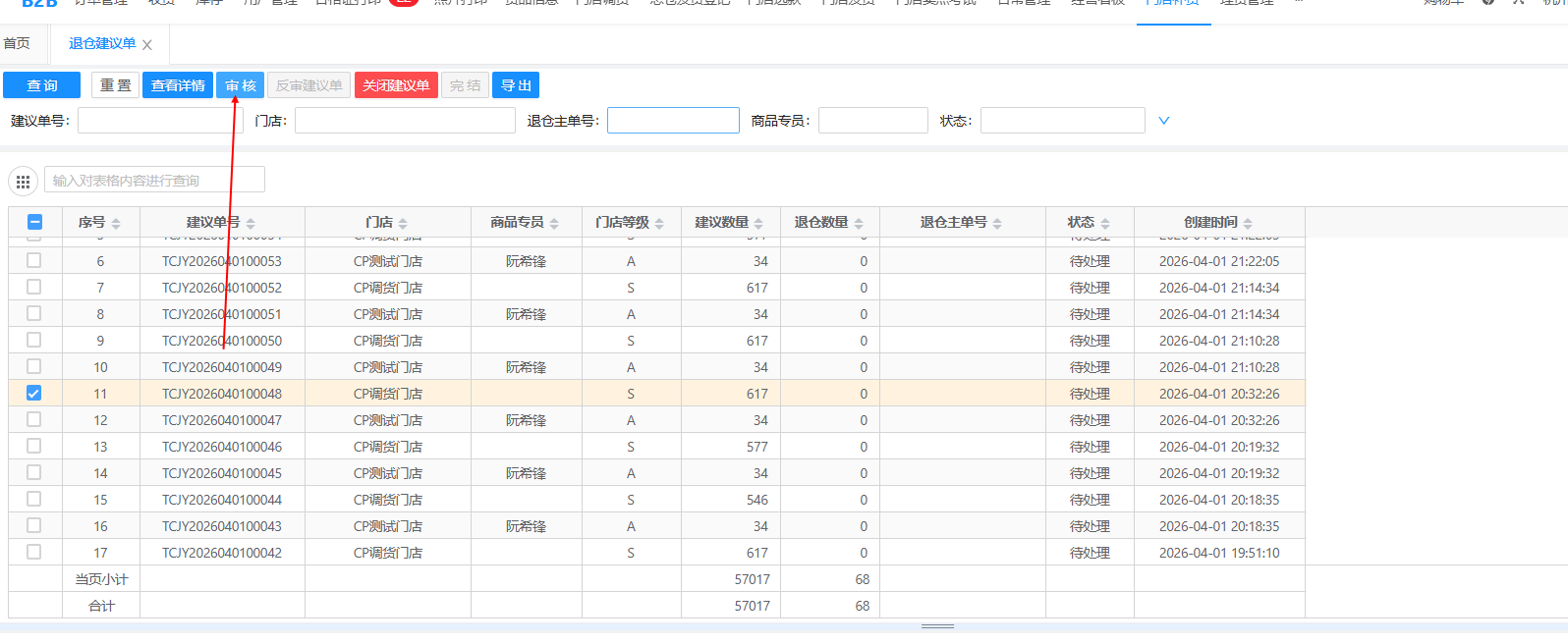Switch to the 首页 tab
Screen dimensions: 1568x644
click(17, 43)
